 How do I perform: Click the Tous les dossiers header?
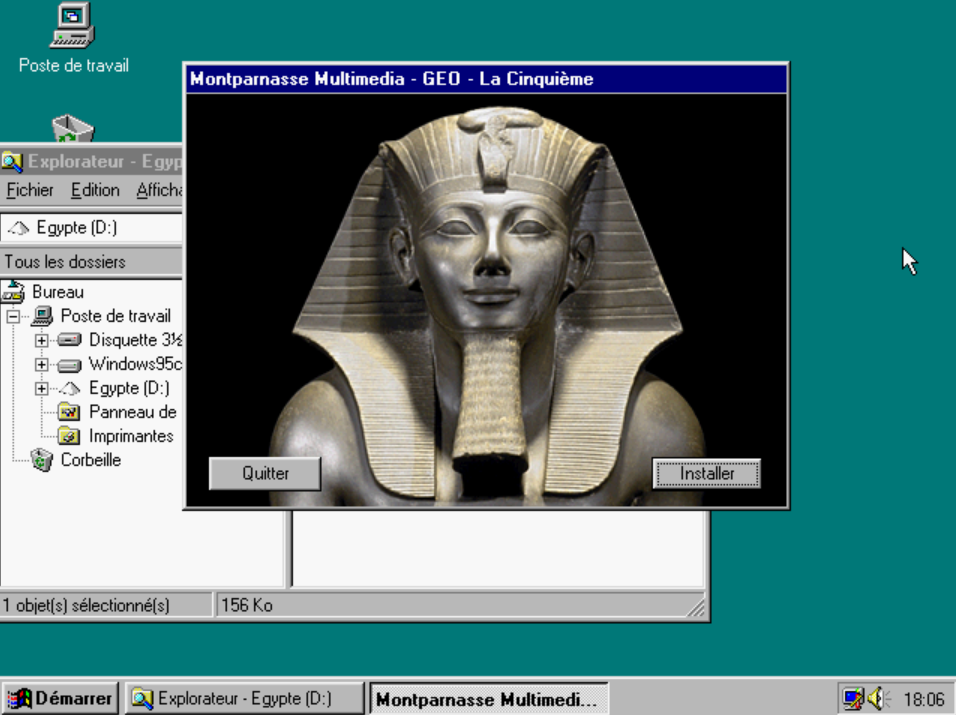click(91, 262)
